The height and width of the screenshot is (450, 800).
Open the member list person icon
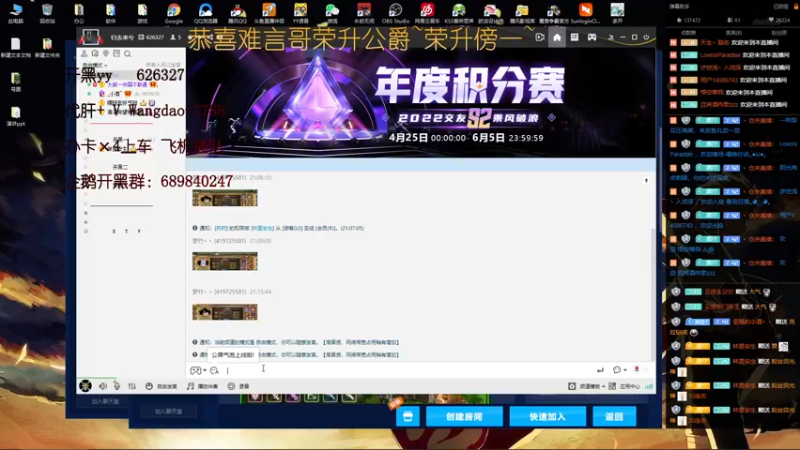tap(84, 54)
